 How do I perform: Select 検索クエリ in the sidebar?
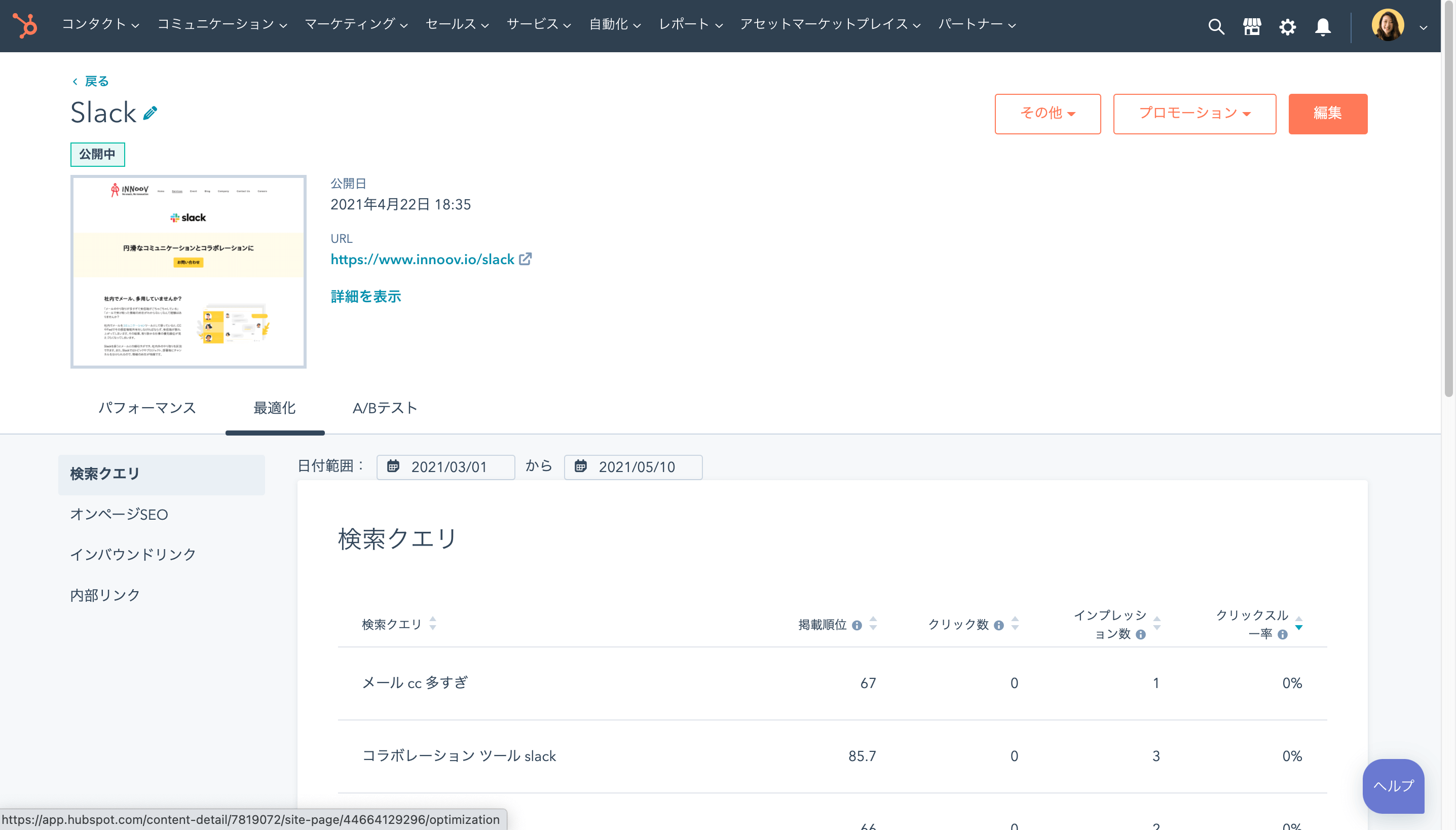161,474
